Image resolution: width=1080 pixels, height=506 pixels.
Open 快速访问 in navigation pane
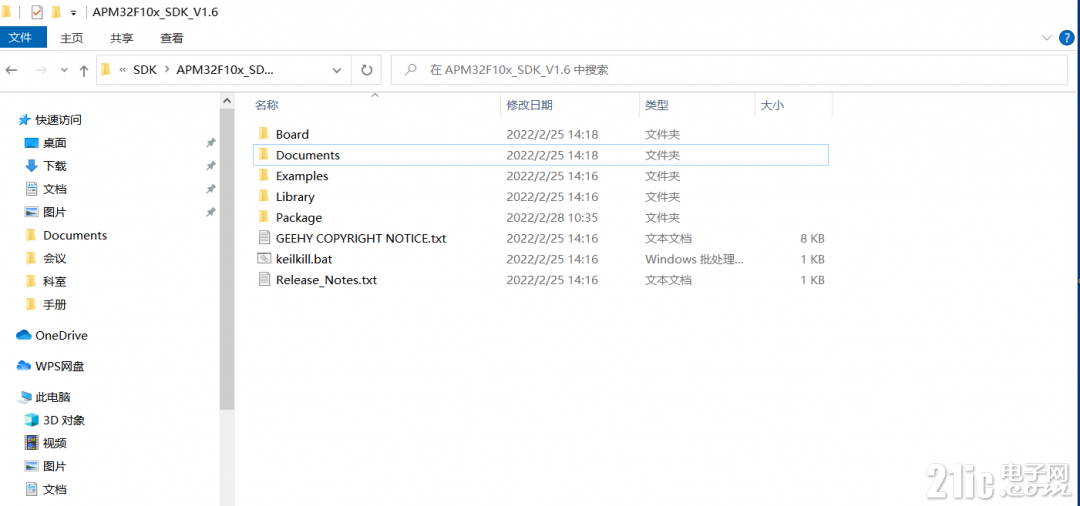[x=59, y=120]
